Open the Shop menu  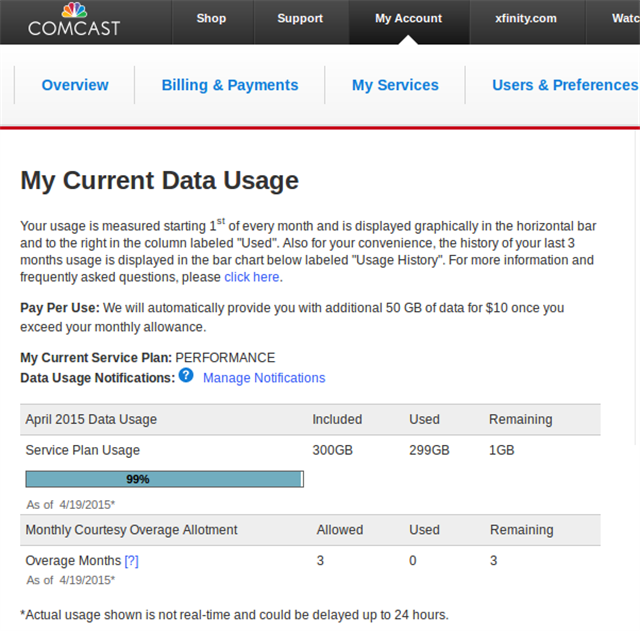211,18
